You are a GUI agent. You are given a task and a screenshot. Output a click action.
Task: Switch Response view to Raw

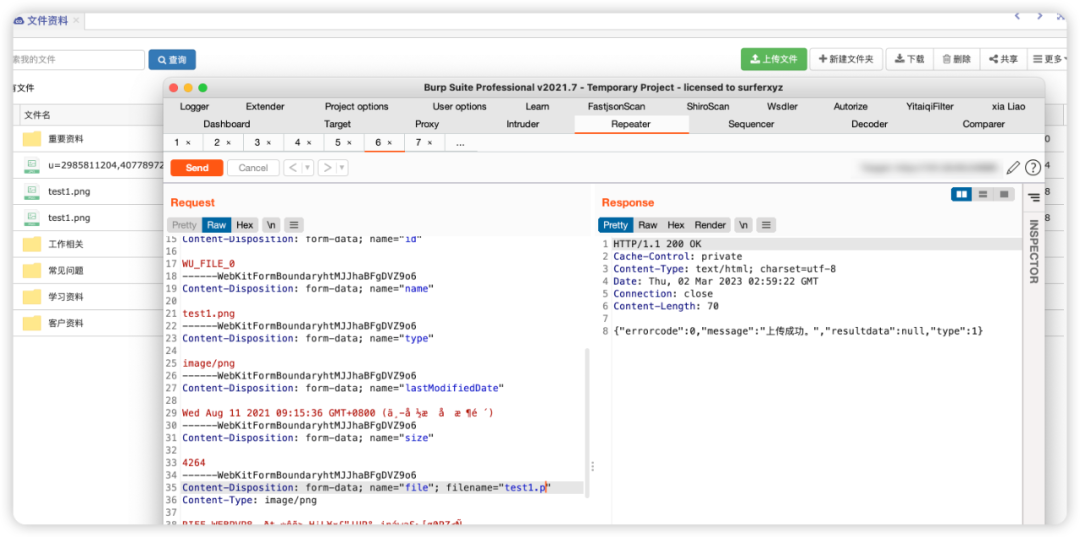tap(647, 225)
